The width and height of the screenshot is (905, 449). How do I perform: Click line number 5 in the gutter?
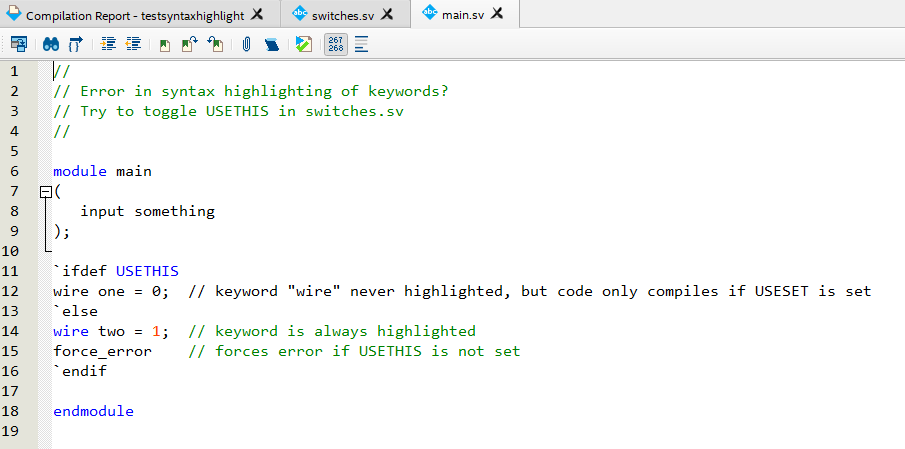click(x=14, y=151)
